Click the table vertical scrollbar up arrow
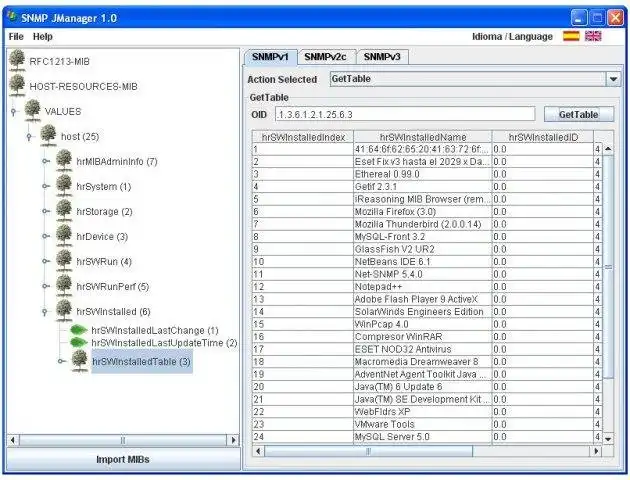This screenshot has height=480, width=630. [608, 149]
